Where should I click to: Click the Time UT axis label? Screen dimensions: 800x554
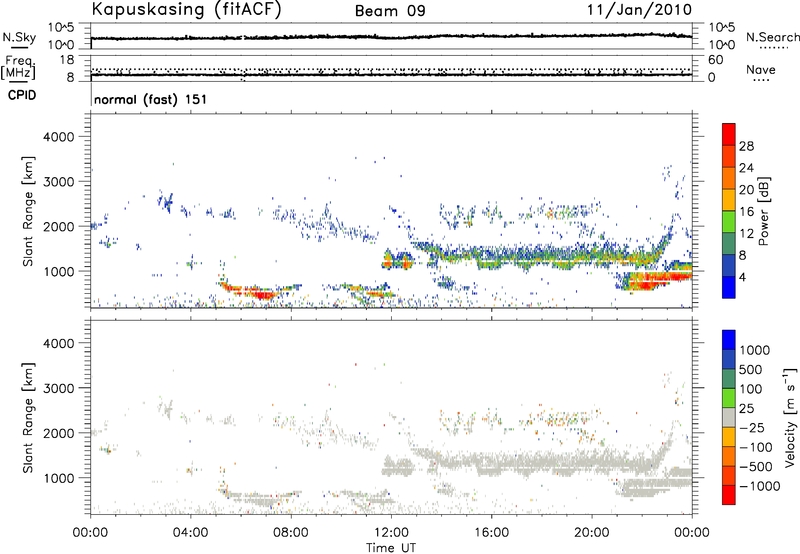391,548
